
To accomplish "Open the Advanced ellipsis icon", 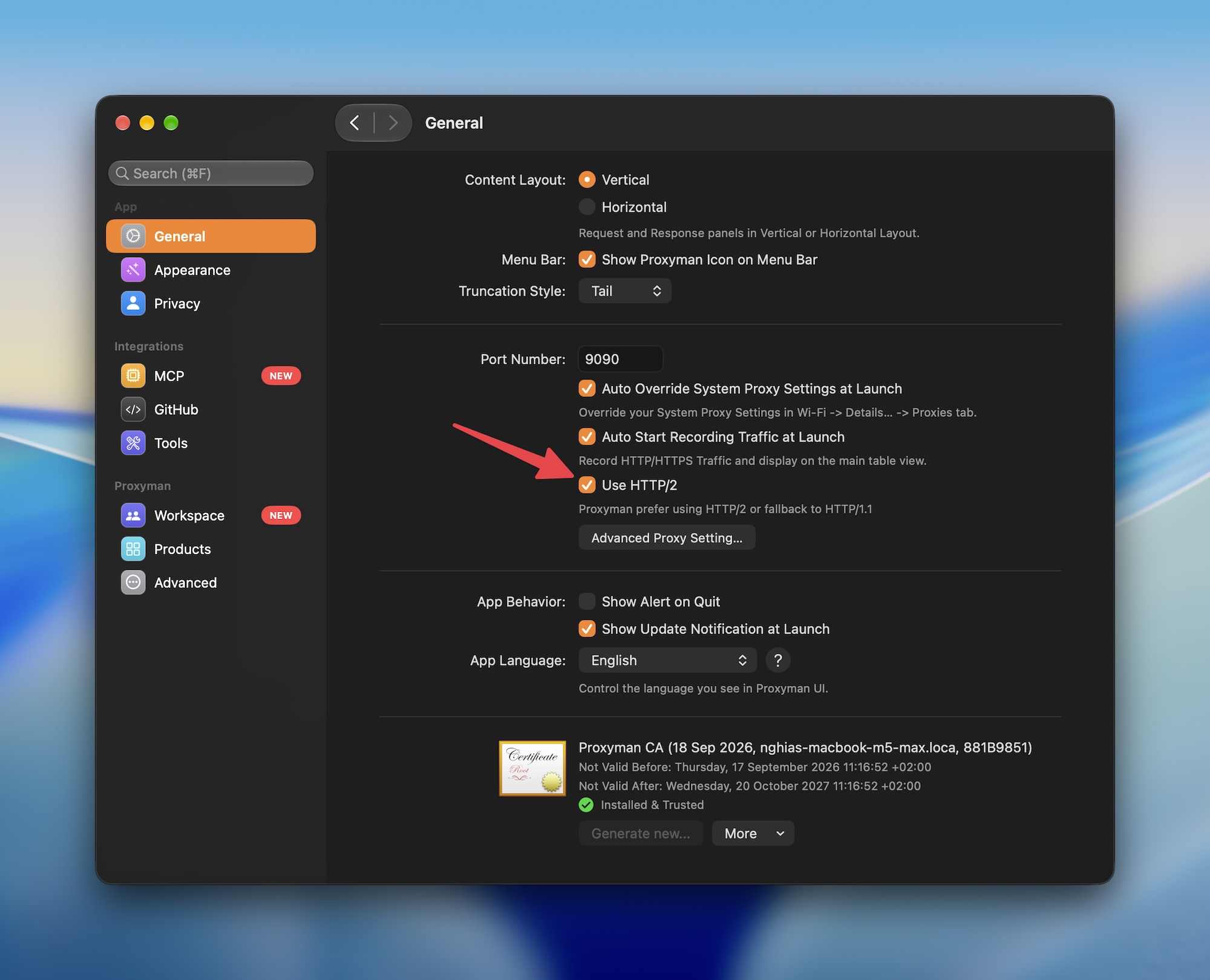I will [133, 583].
